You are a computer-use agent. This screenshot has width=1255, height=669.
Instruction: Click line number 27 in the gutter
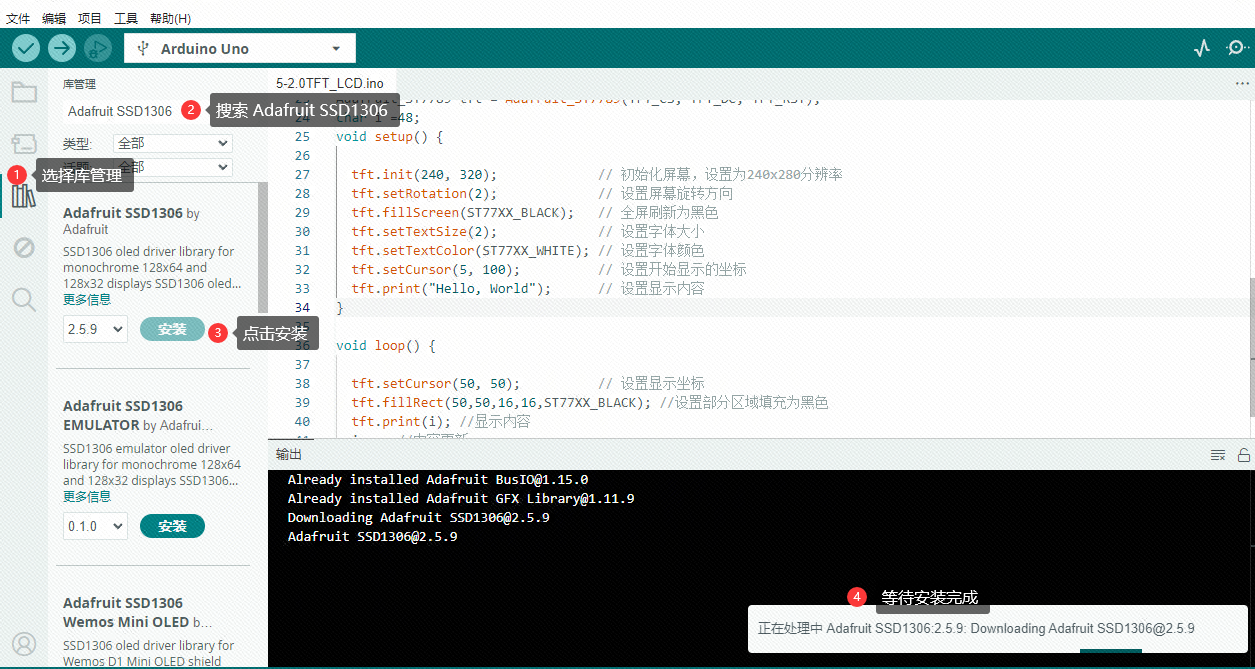pyautogui.click(x=302, y=174)
